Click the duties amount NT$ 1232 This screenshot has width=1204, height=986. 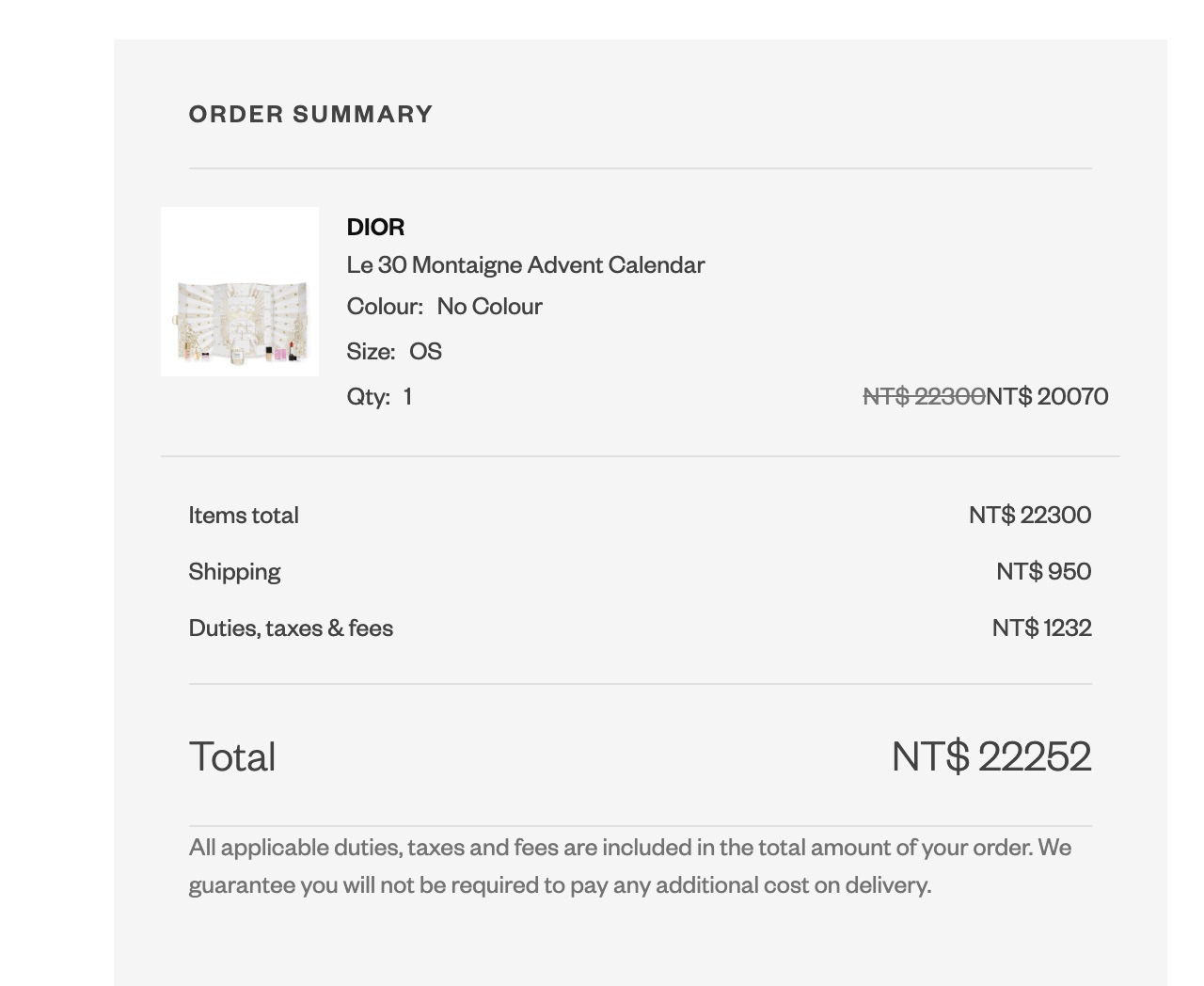pyautogui.click(x=1041, y=628)
